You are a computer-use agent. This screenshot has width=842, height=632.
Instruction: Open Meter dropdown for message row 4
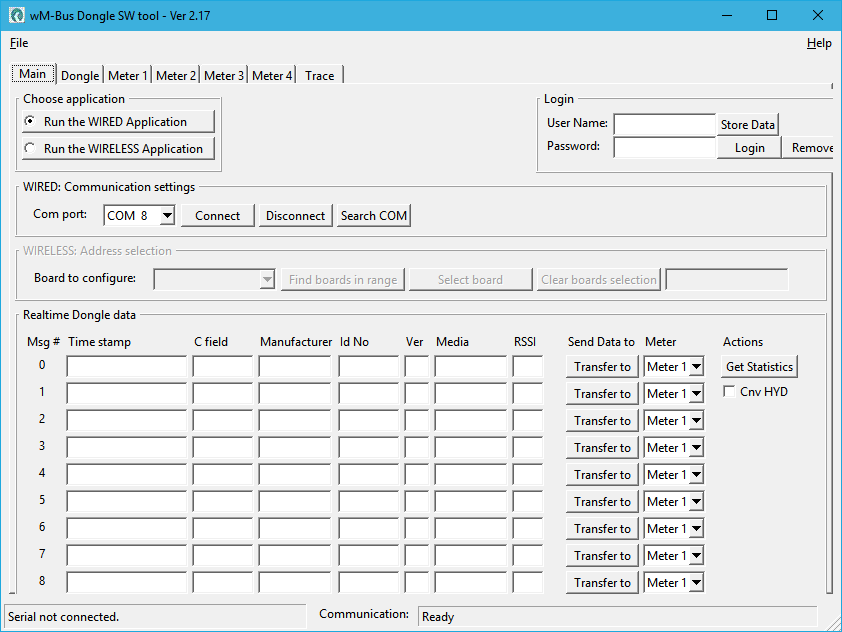[x=696, y=475]
